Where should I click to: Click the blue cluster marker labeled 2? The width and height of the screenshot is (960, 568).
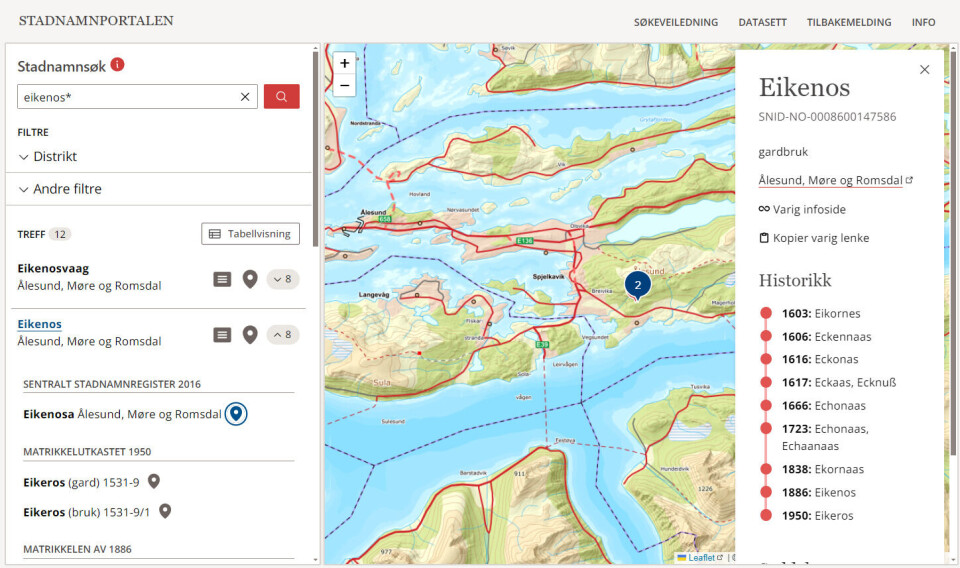[637, 285]
